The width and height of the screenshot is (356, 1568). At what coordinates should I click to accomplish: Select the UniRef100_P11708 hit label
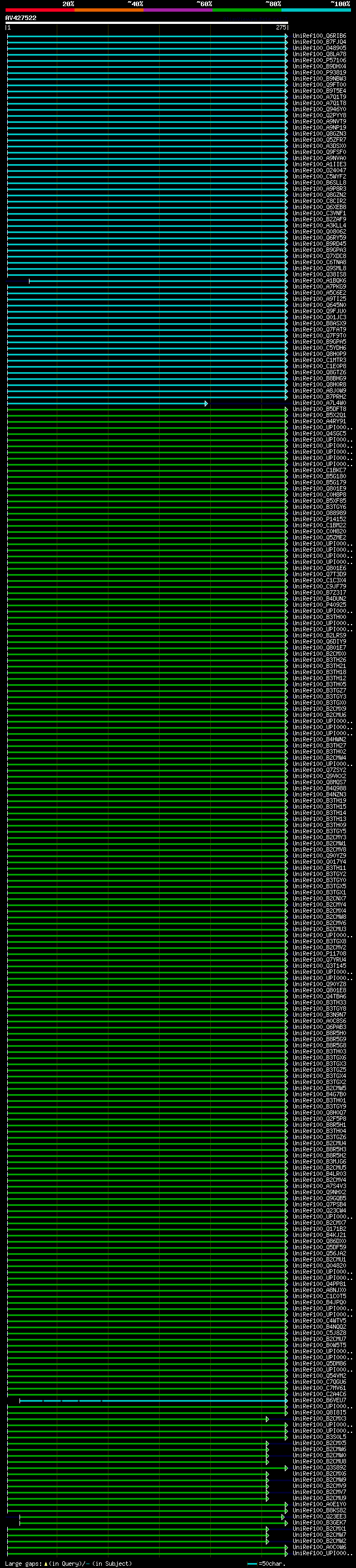coord(319,954)
